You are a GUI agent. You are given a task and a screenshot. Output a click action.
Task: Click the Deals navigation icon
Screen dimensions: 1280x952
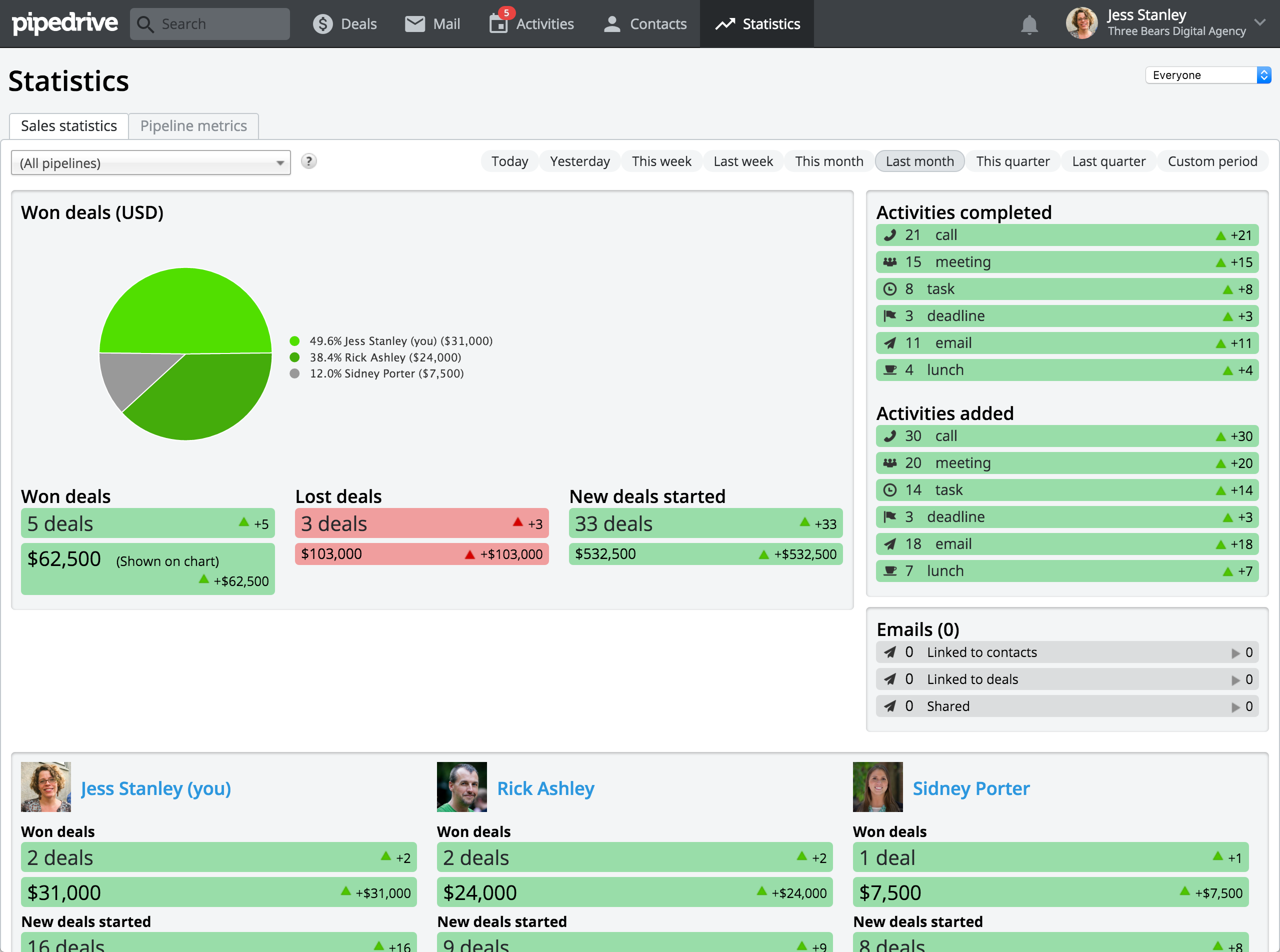321,22
